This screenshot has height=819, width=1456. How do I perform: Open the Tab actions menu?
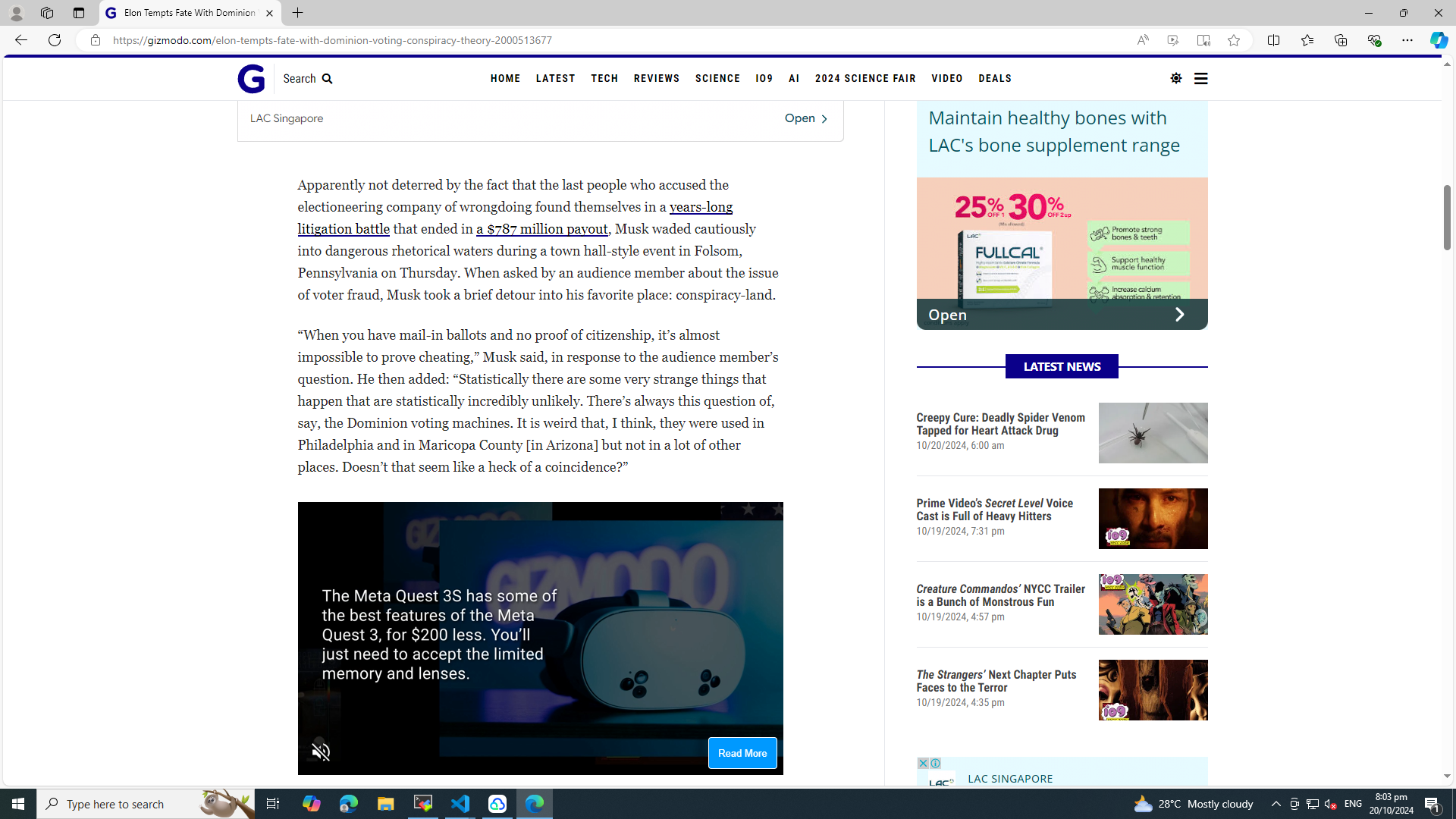tap(78, 13)
